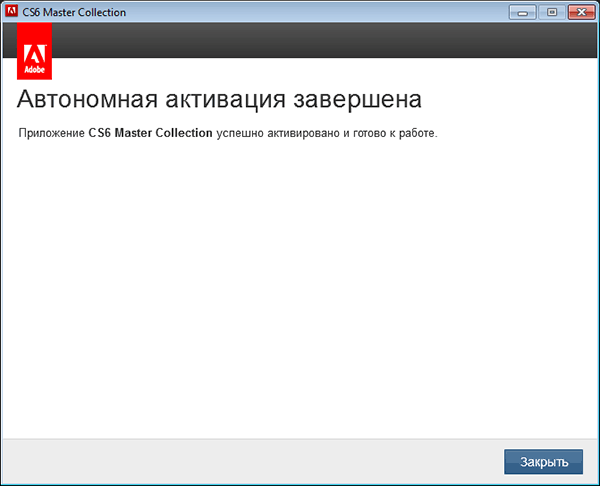
Task: Click the Adobe icon in title bar
Action: (x=11, y=11)
